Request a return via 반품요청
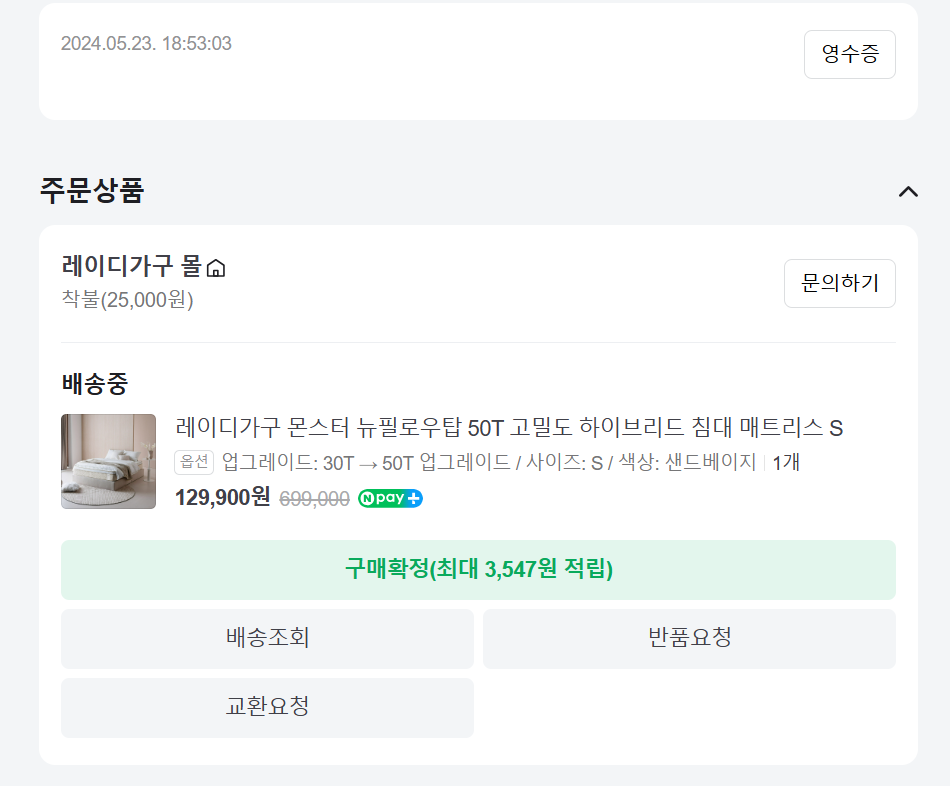 (689, 638)
